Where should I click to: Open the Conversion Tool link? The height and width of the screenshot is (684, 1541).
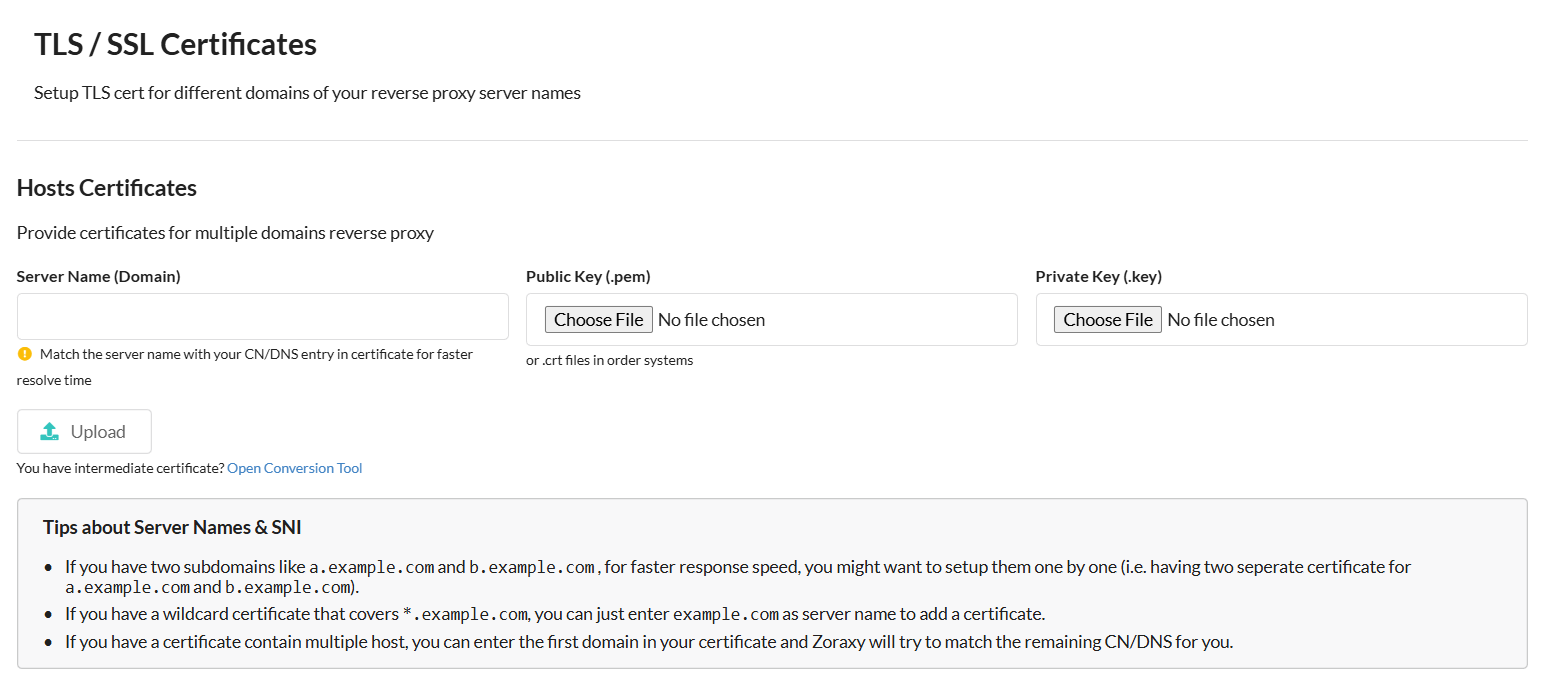tap(294, 468)
